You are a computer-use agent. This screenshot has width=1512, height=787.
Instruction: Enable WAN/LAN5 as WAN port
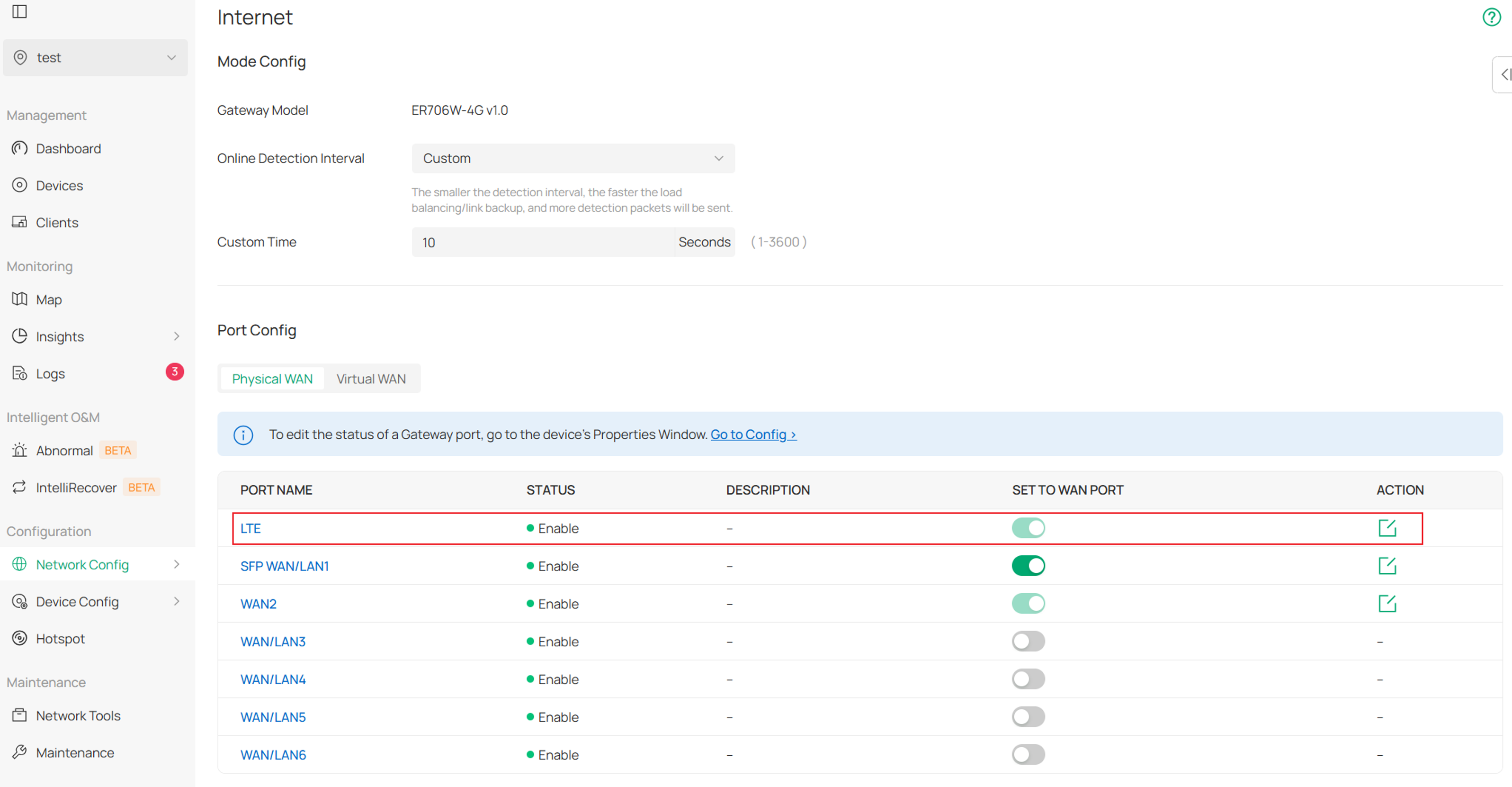[x=1029, y=716]
